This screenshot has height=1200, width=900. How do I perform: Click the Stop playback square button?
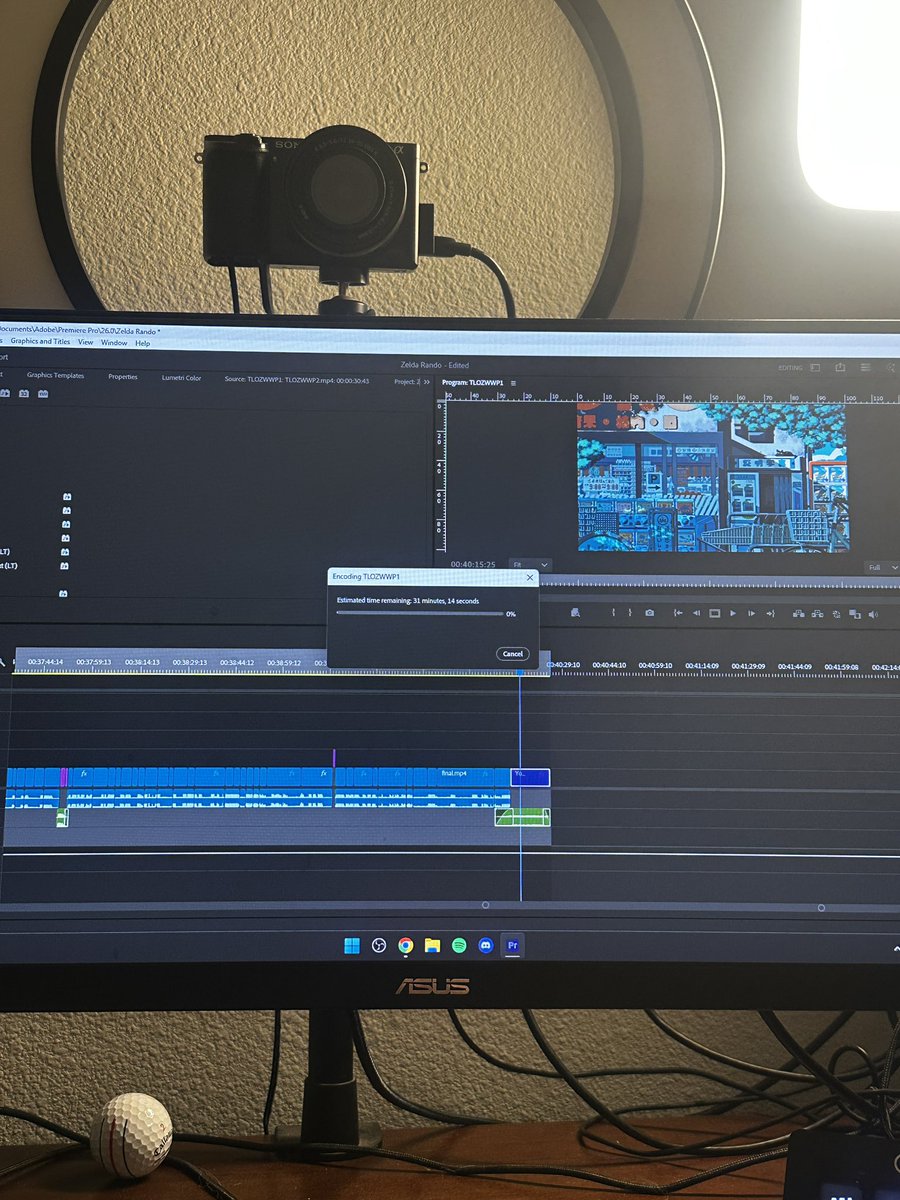[714, 613]
